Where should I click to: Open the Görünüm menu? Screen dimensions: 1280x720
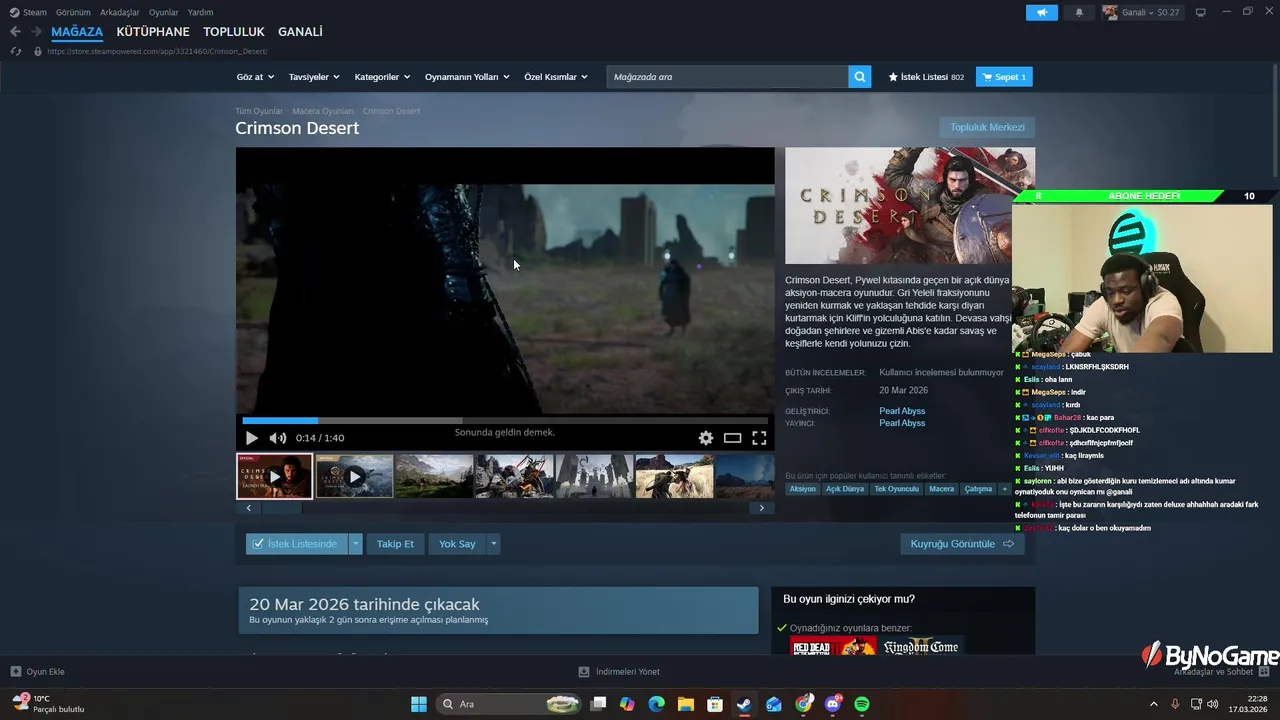73,12
